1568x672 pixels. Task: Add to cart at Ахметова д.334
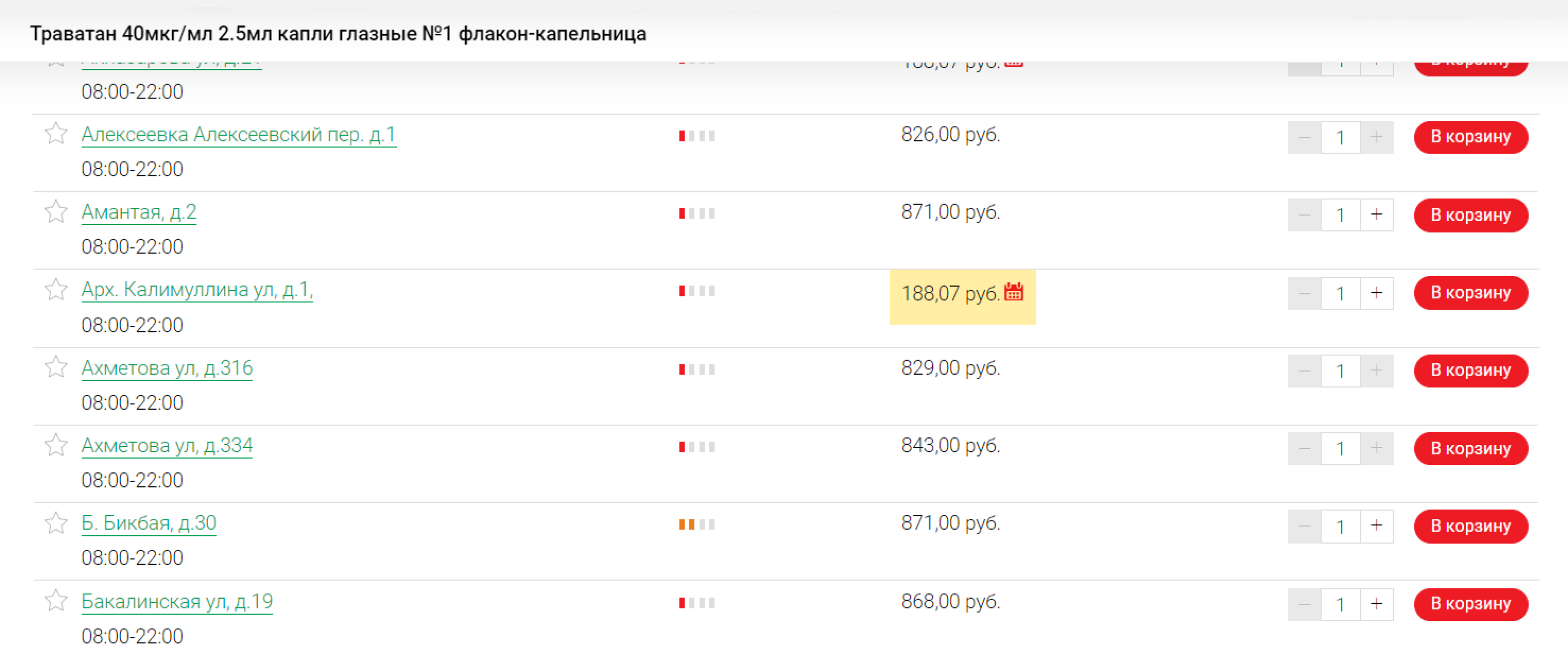[1471, 449]
